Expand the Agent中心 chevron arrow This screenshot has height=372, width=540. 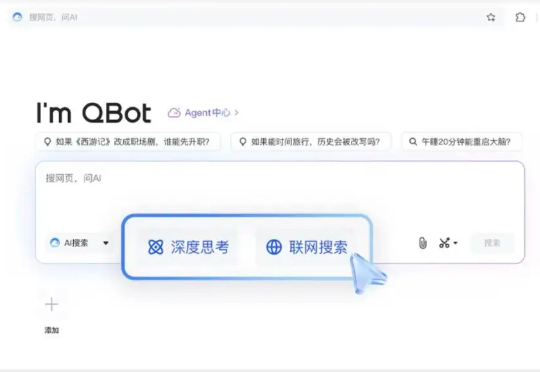coord(236,113)
